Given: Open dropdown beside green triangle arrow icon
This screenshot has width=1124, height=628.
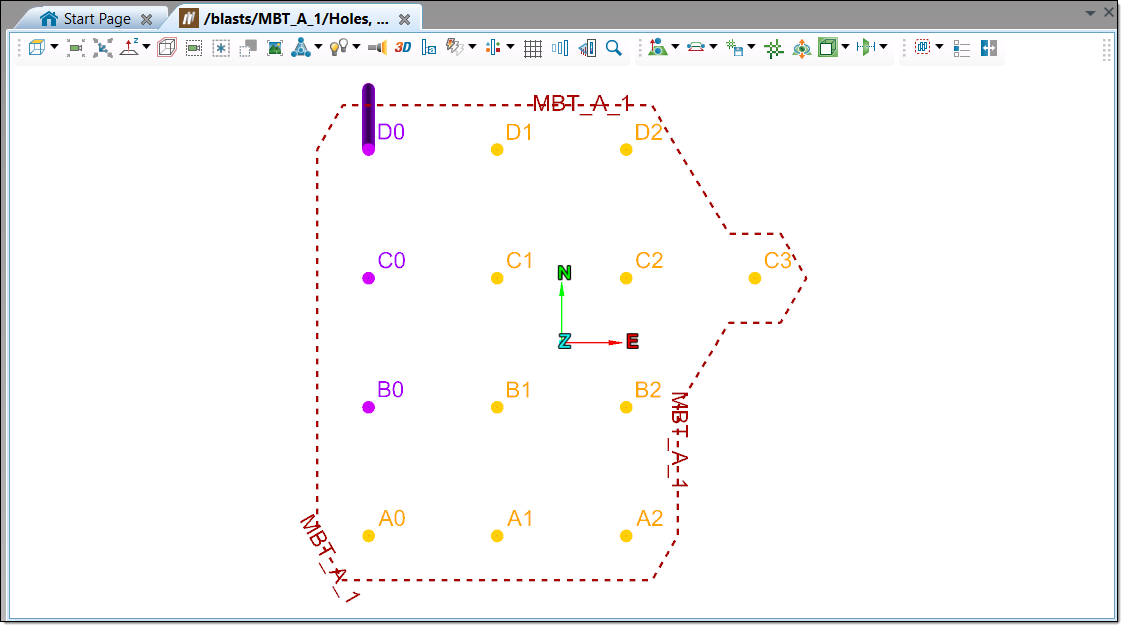Looking at the screenshot, I should 675,47.
